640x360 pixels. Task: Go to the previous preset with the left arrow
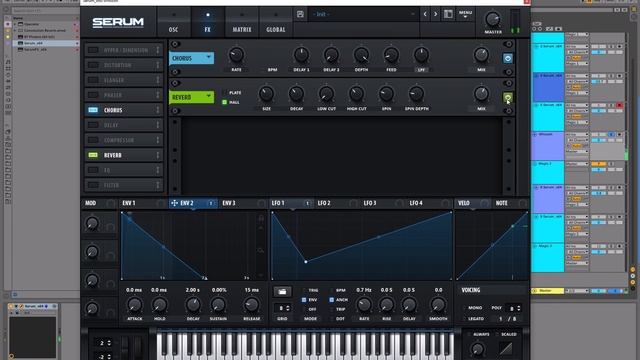point(425,14)
